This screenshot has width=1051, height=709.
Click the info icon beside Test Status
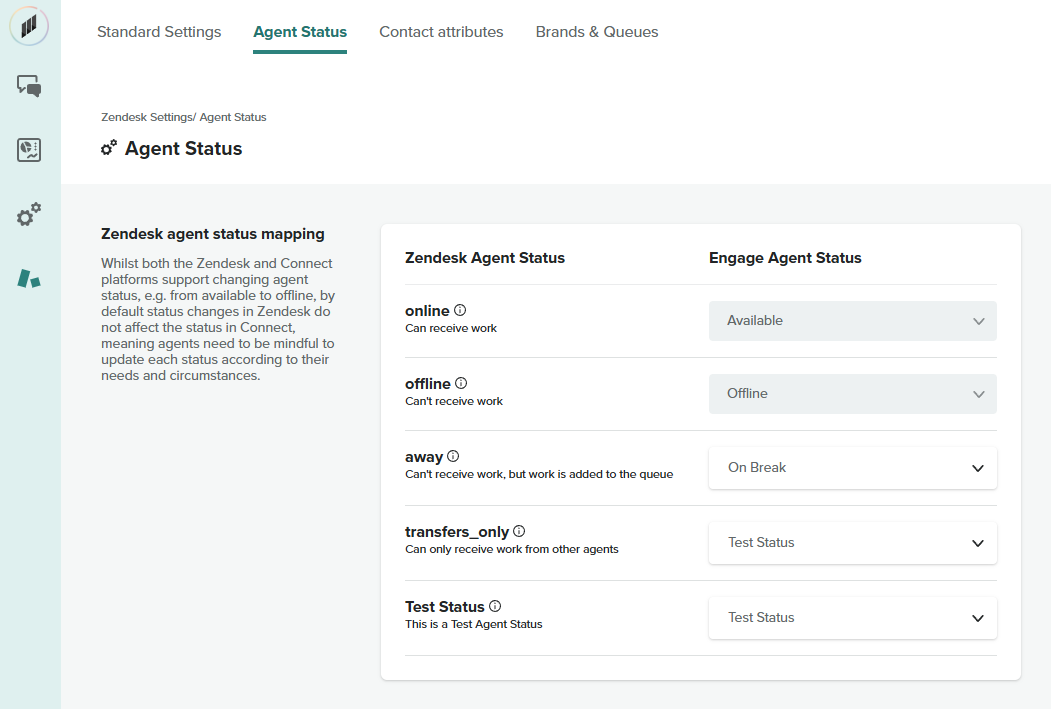pos(495,606)
